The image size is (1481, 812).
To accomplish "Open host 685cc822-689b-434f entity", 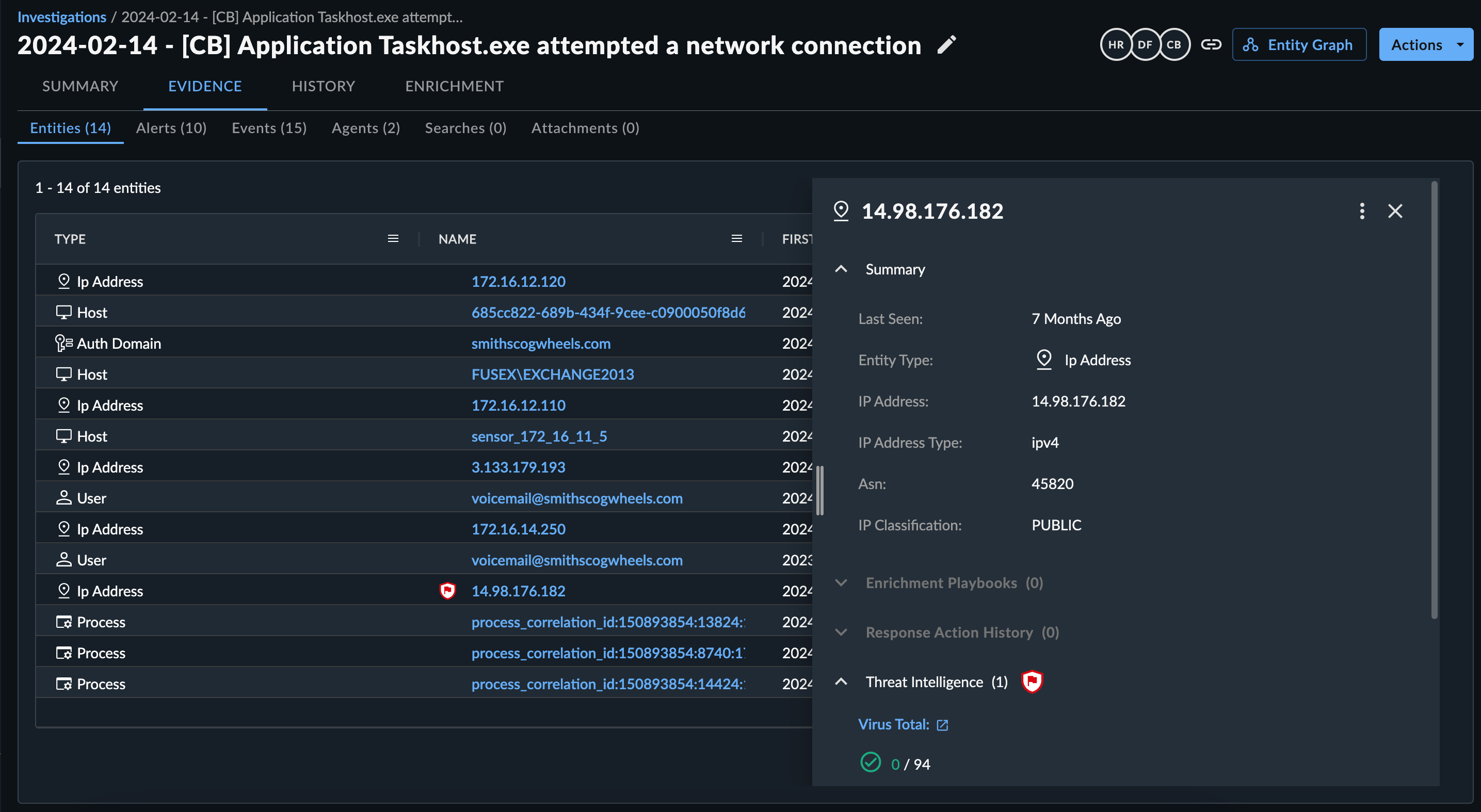I will [608, 313].
